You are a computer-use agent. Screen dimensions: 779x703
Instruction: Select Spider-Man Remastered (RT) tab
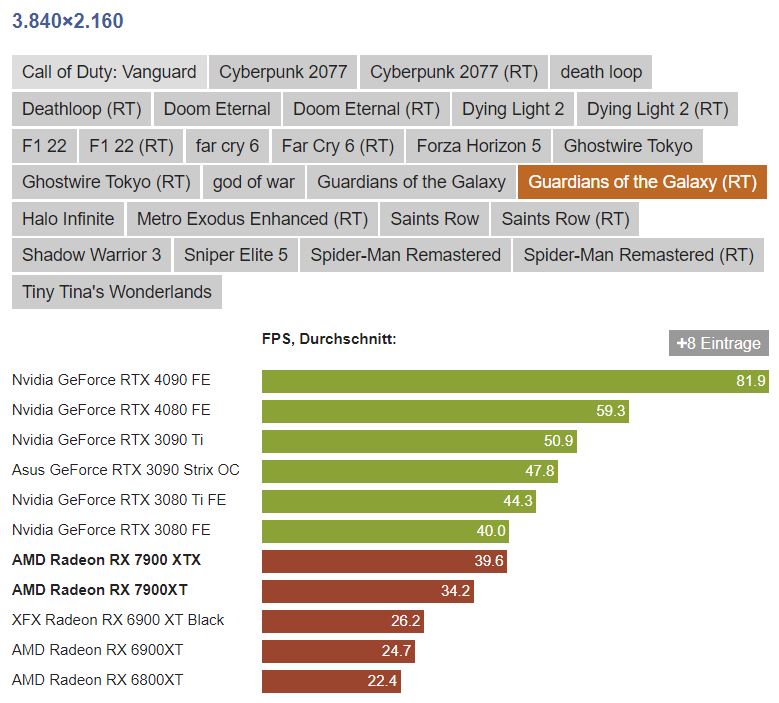coord(638,255)
